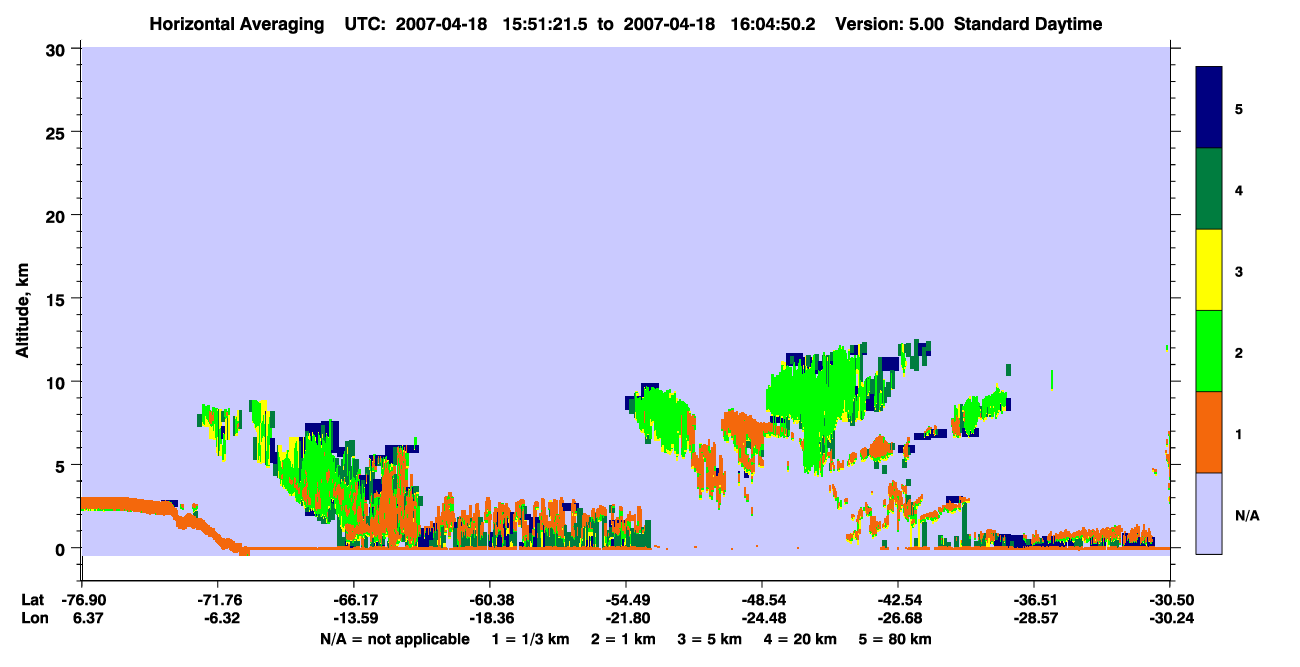Click the legend text '5 = 80 km'

tap(896, 639)
